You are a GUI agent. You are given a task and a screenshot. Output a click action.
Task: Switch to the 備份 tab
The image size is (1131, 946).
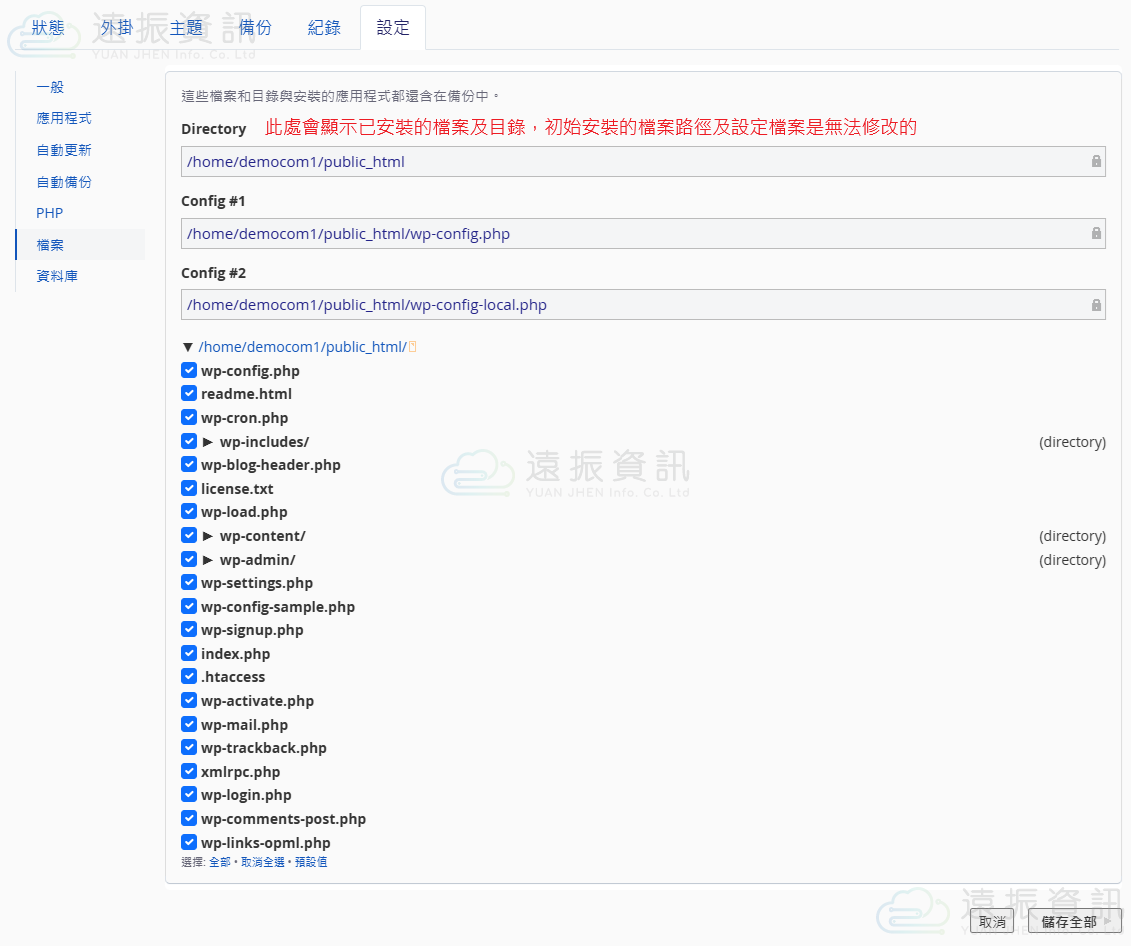click(255, 28)
